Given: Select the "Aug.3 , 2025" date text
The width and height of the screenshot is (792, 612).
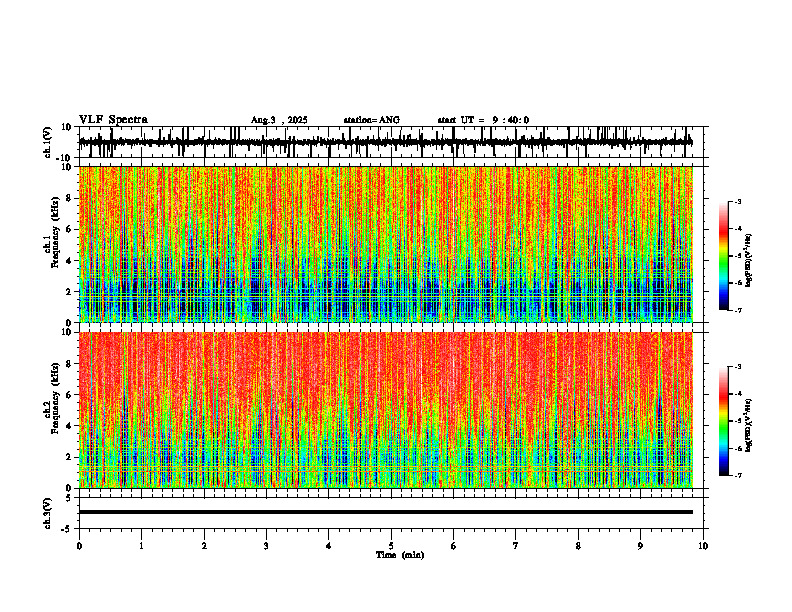Looking at the screenshot, I should click(279, 120).
